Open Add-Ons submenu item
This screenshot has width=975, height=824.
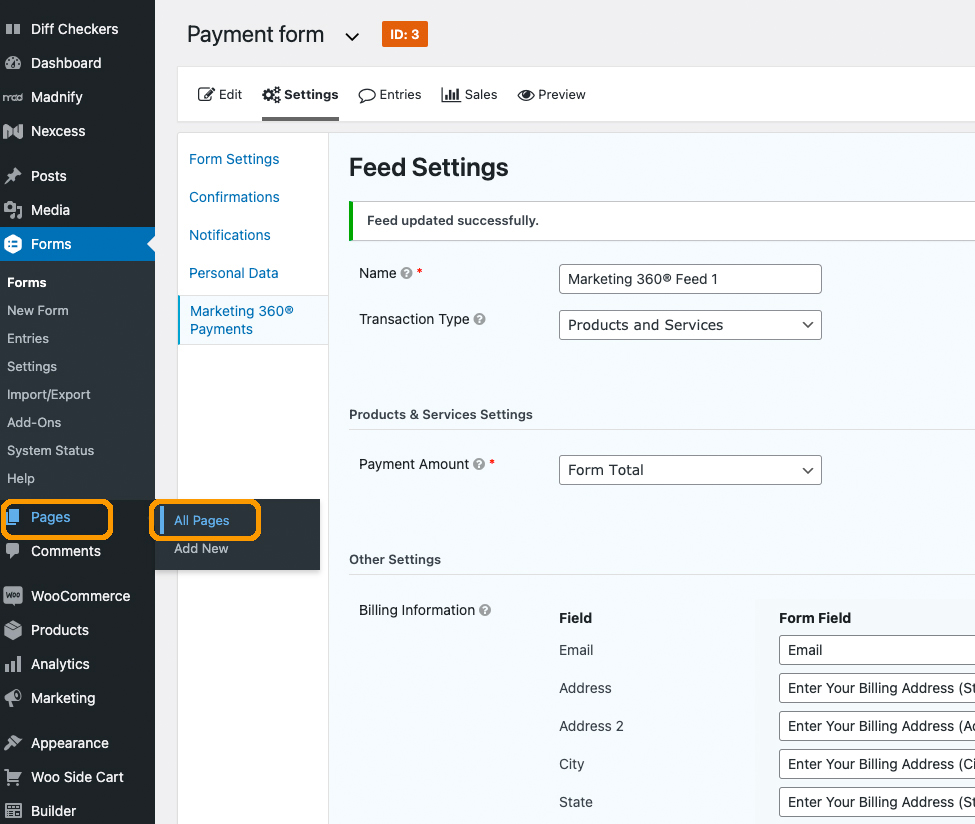34,422
